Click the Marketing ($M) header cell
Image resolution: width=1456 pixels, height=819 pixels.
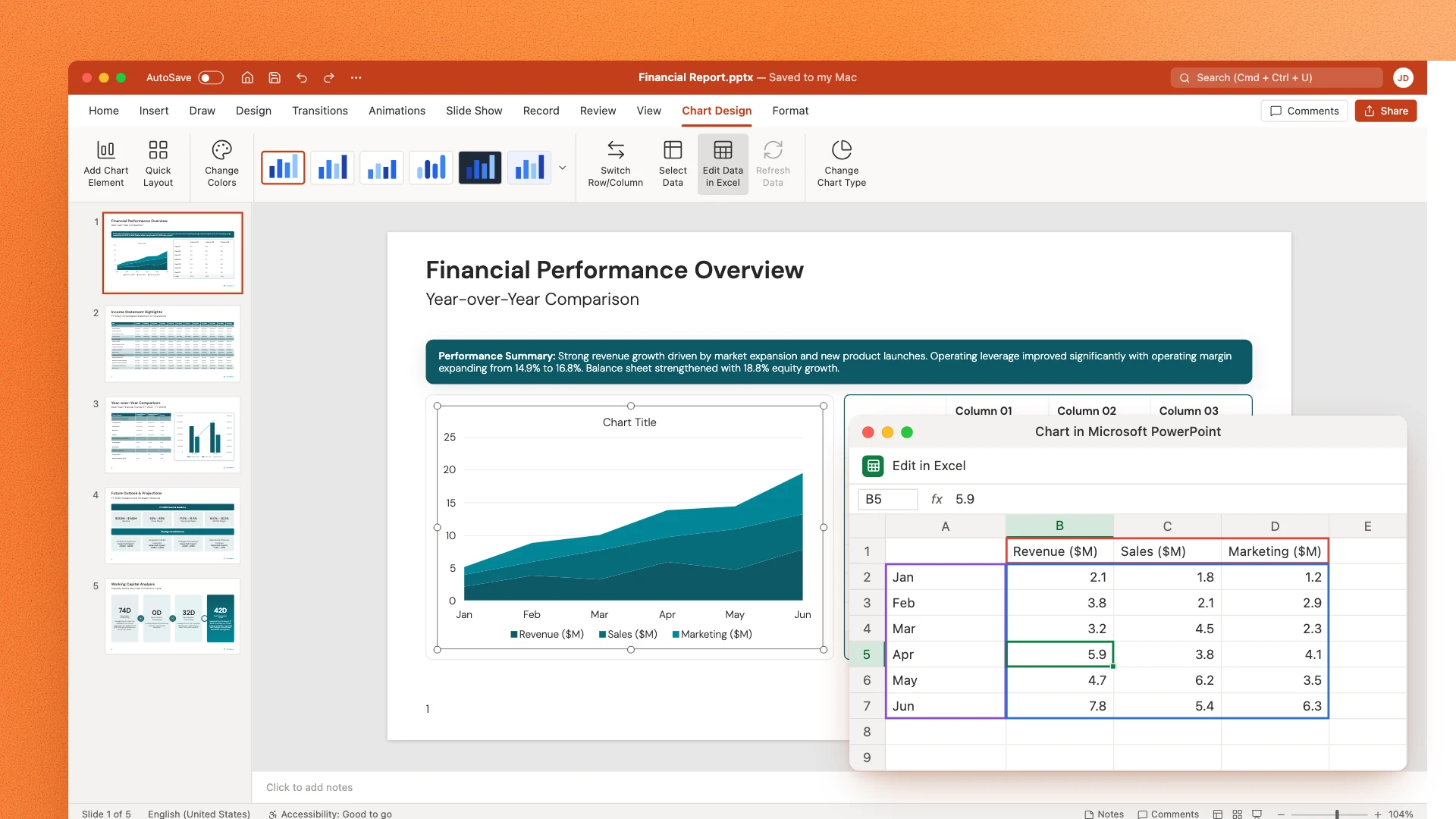pos(1275,551)
